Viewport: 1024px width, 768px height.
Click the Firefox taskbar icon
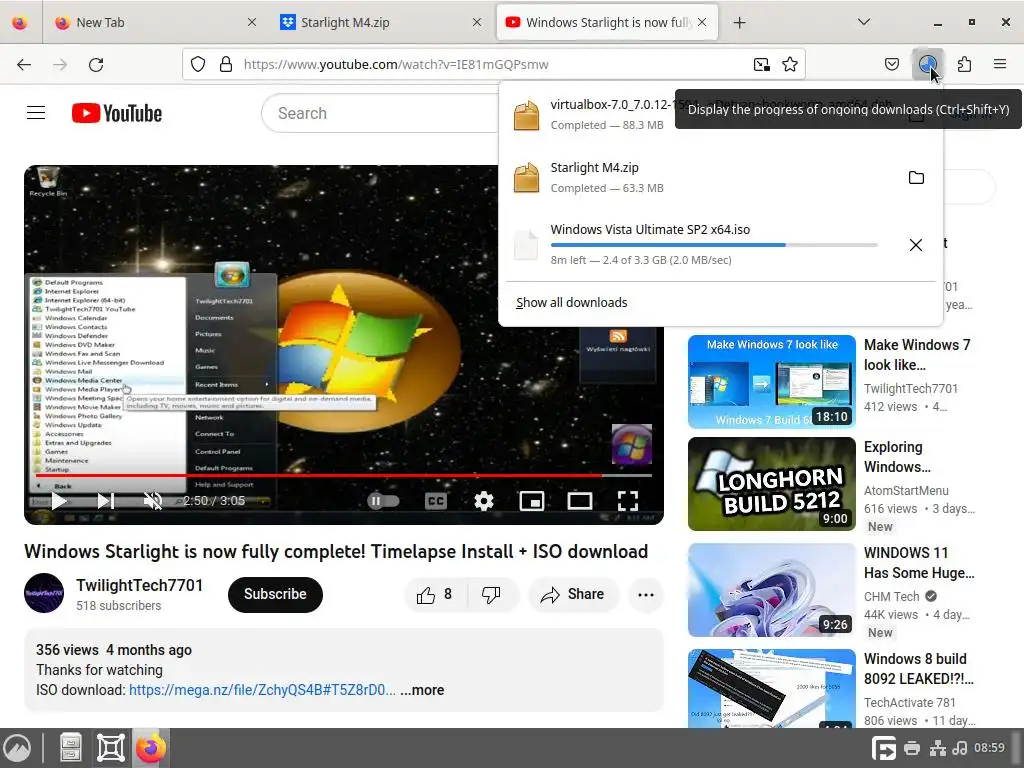[150, 748]
